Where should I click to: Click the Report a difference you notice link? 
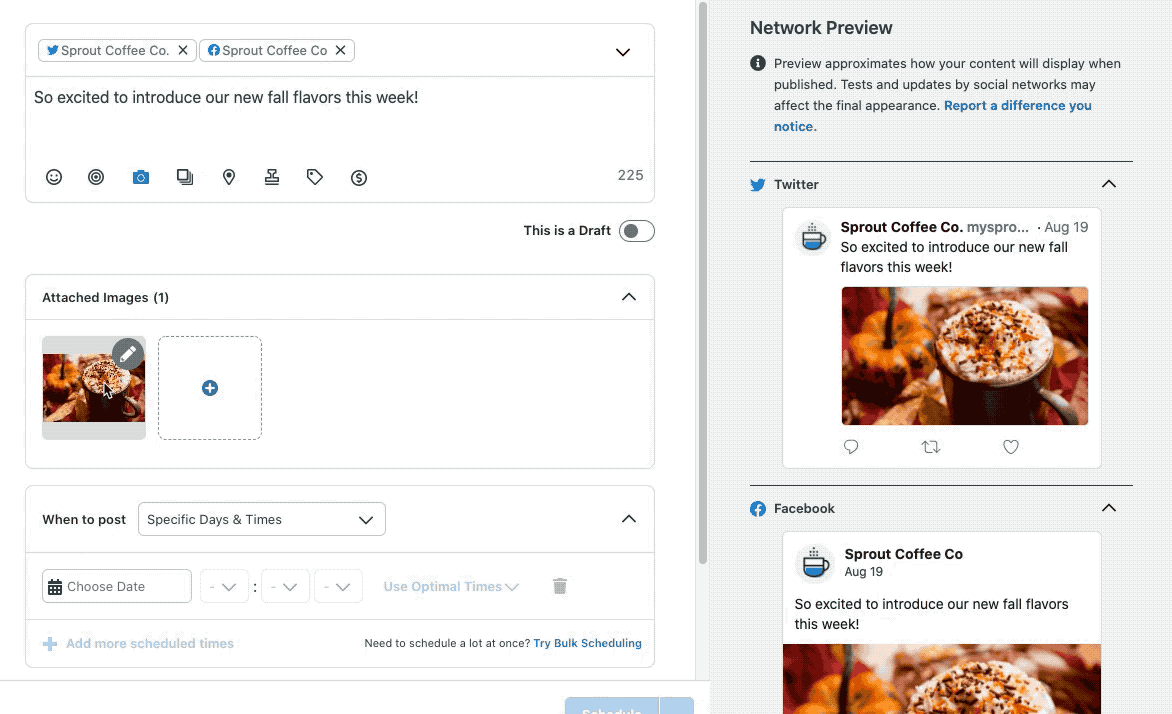tap(1017, 105)
